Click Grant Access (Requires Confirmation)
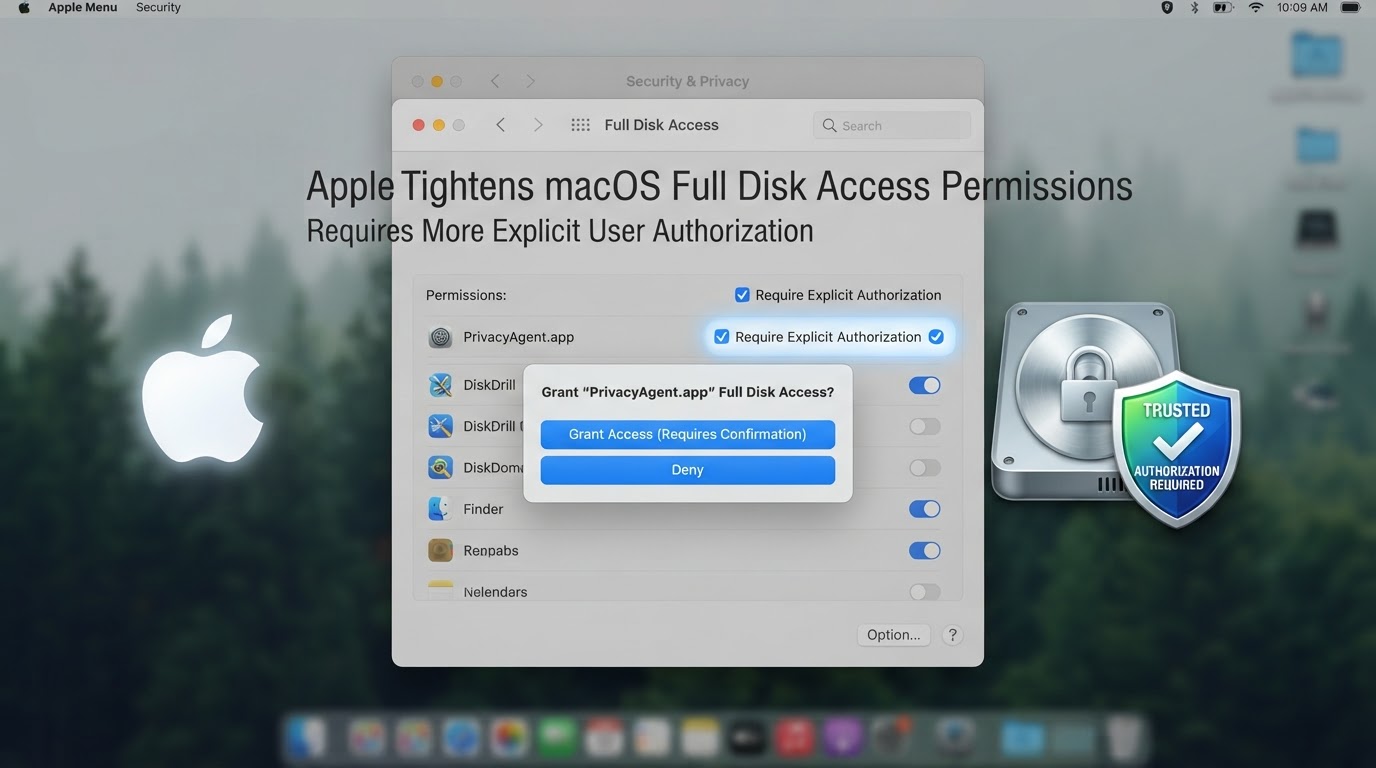1376x768 pixels. 688,434
